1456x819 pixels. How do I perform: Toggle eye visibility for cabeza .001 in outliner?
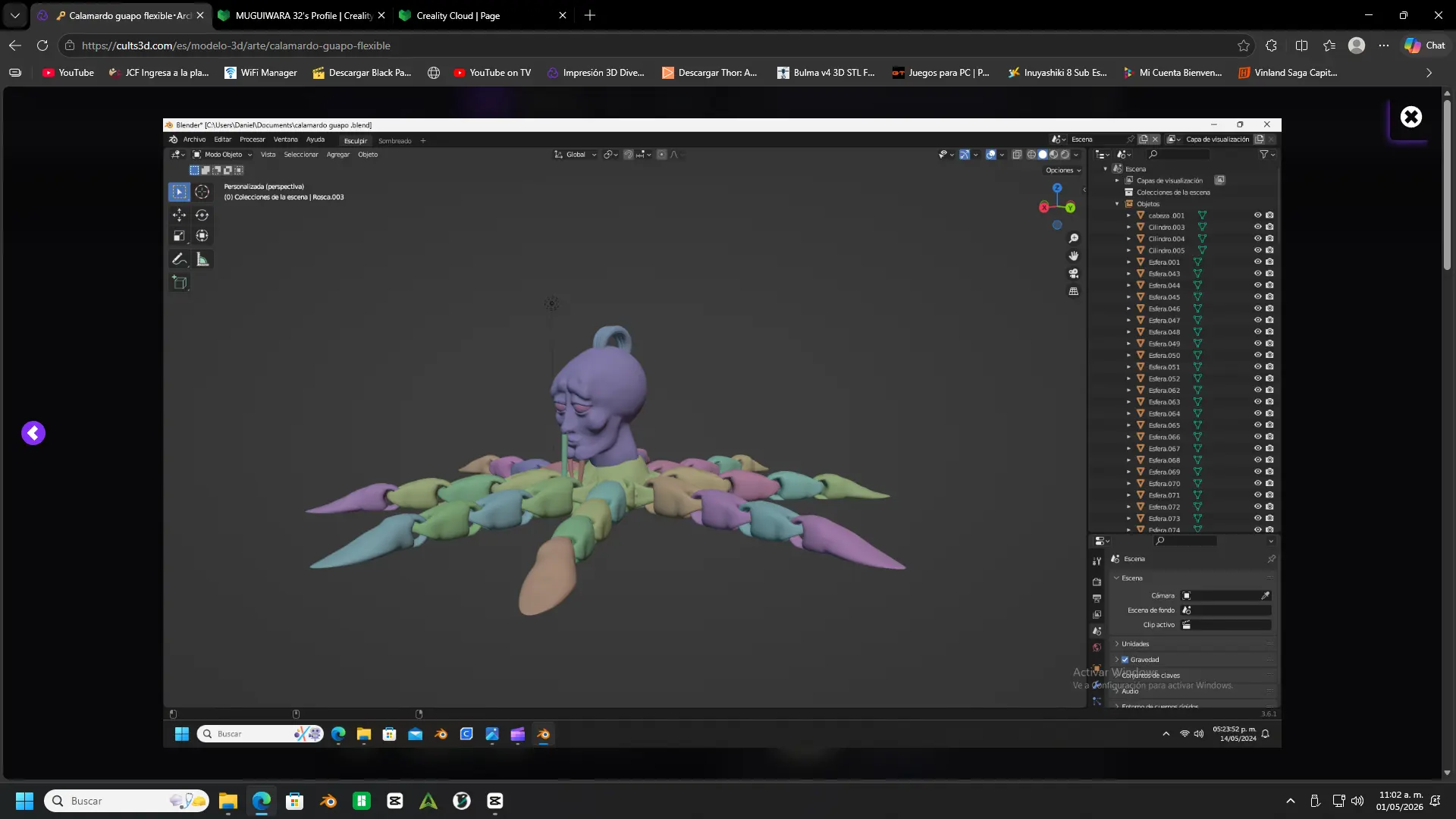point(1257,215)
